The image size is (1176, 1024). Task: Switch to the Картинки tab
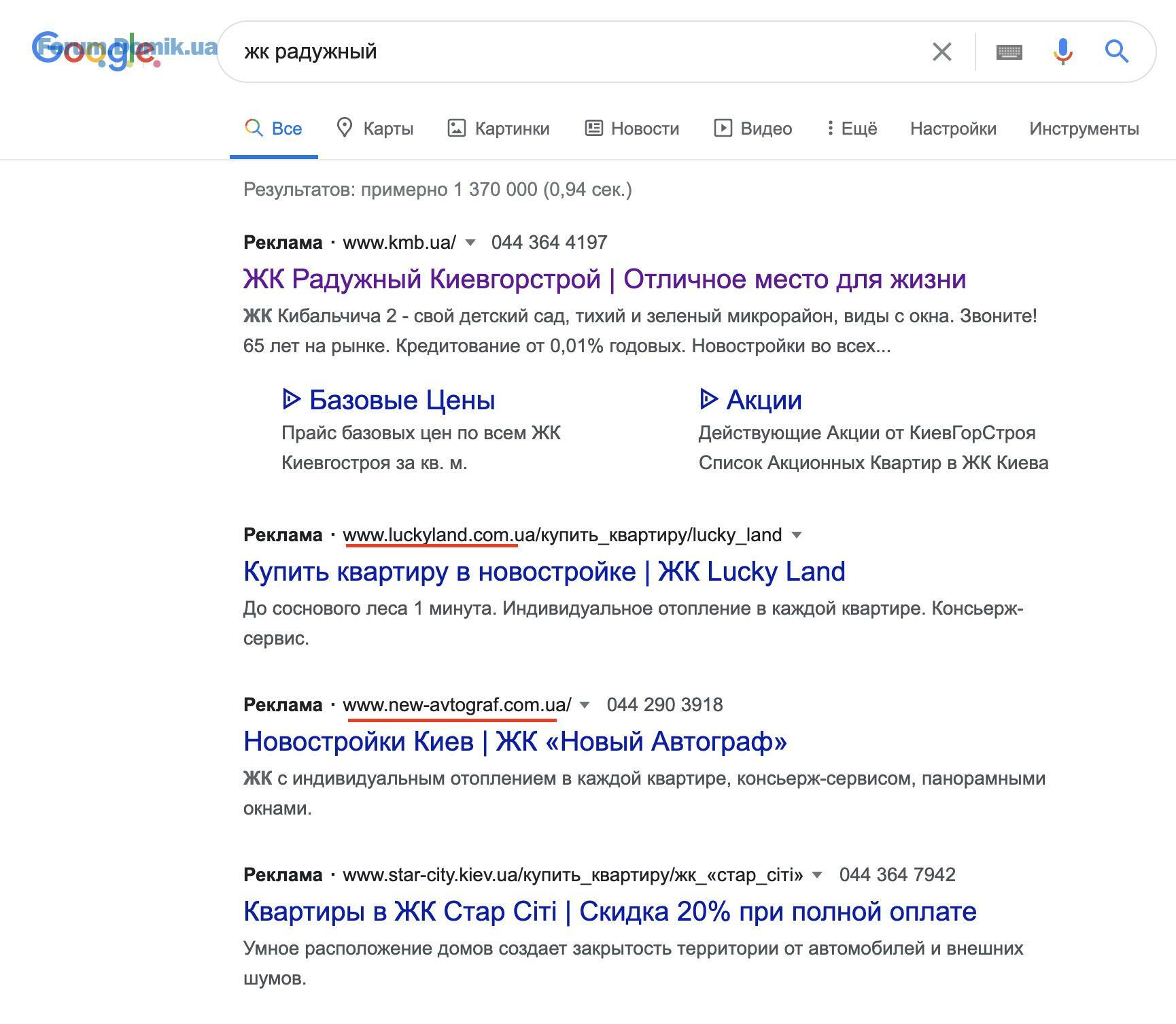point(498,129)
